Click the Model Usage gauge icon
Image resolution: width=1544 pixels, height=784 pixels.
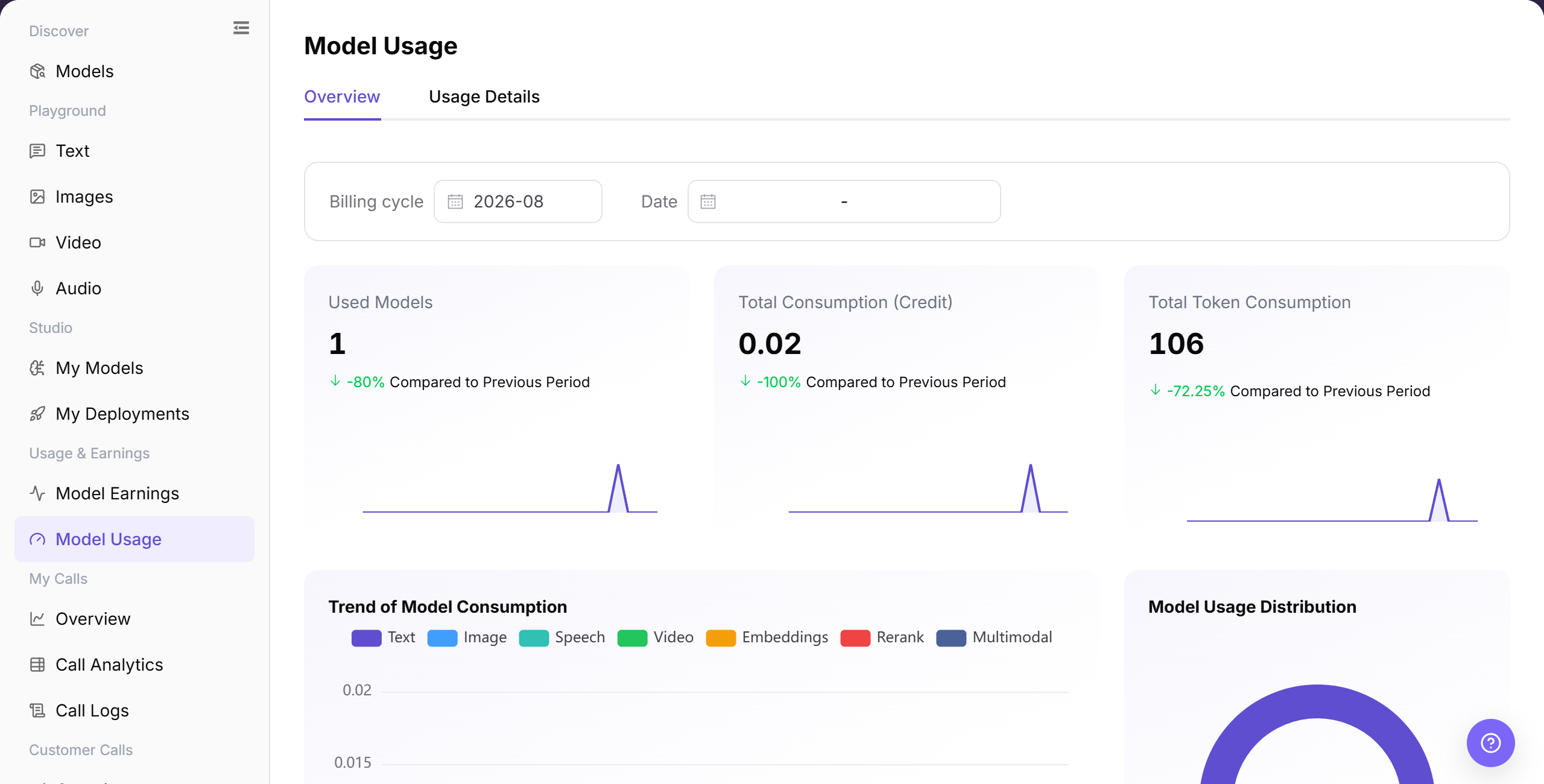click(37, 539)
